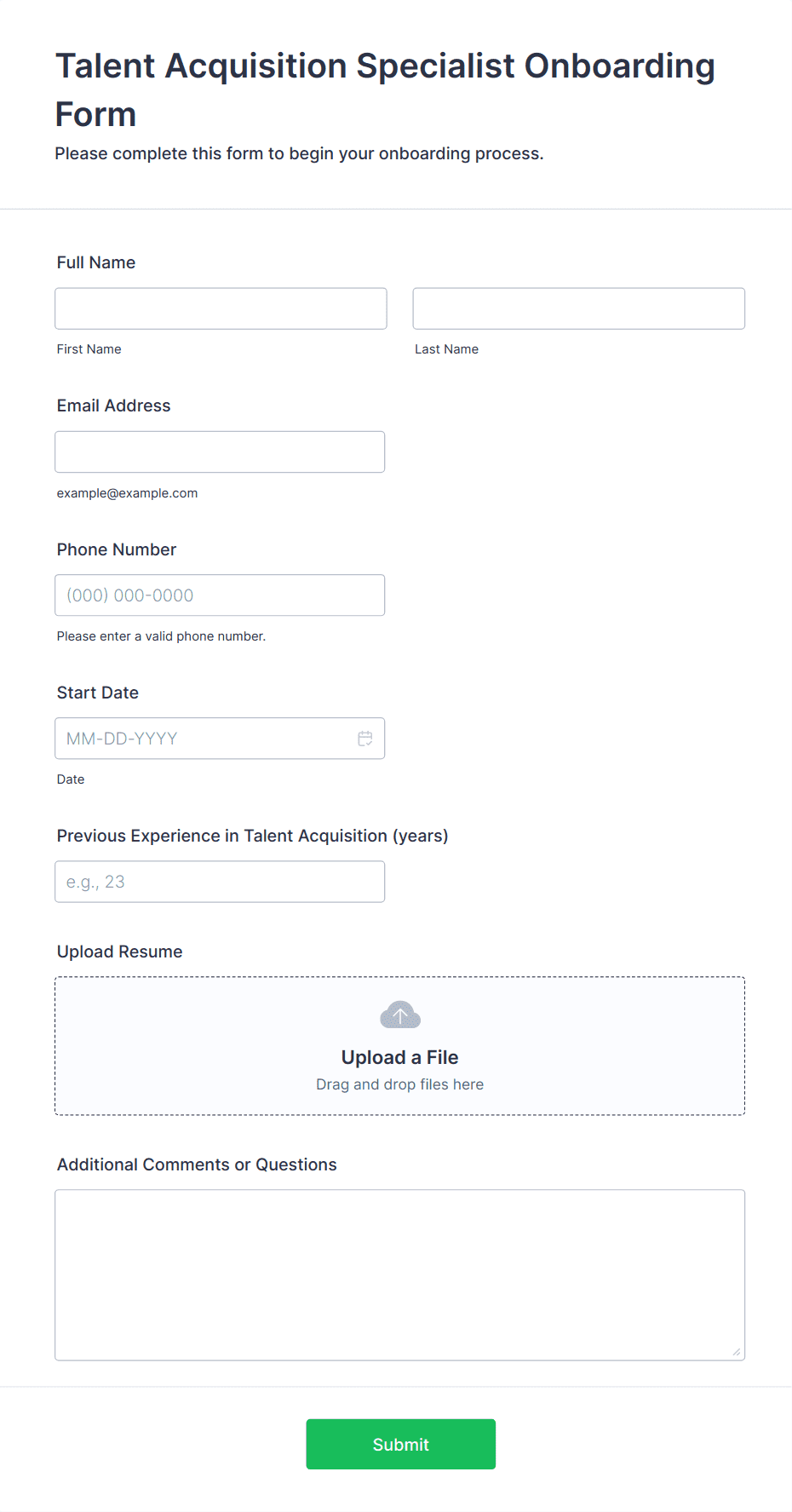Click the Last Name input box

coord(579,308)
